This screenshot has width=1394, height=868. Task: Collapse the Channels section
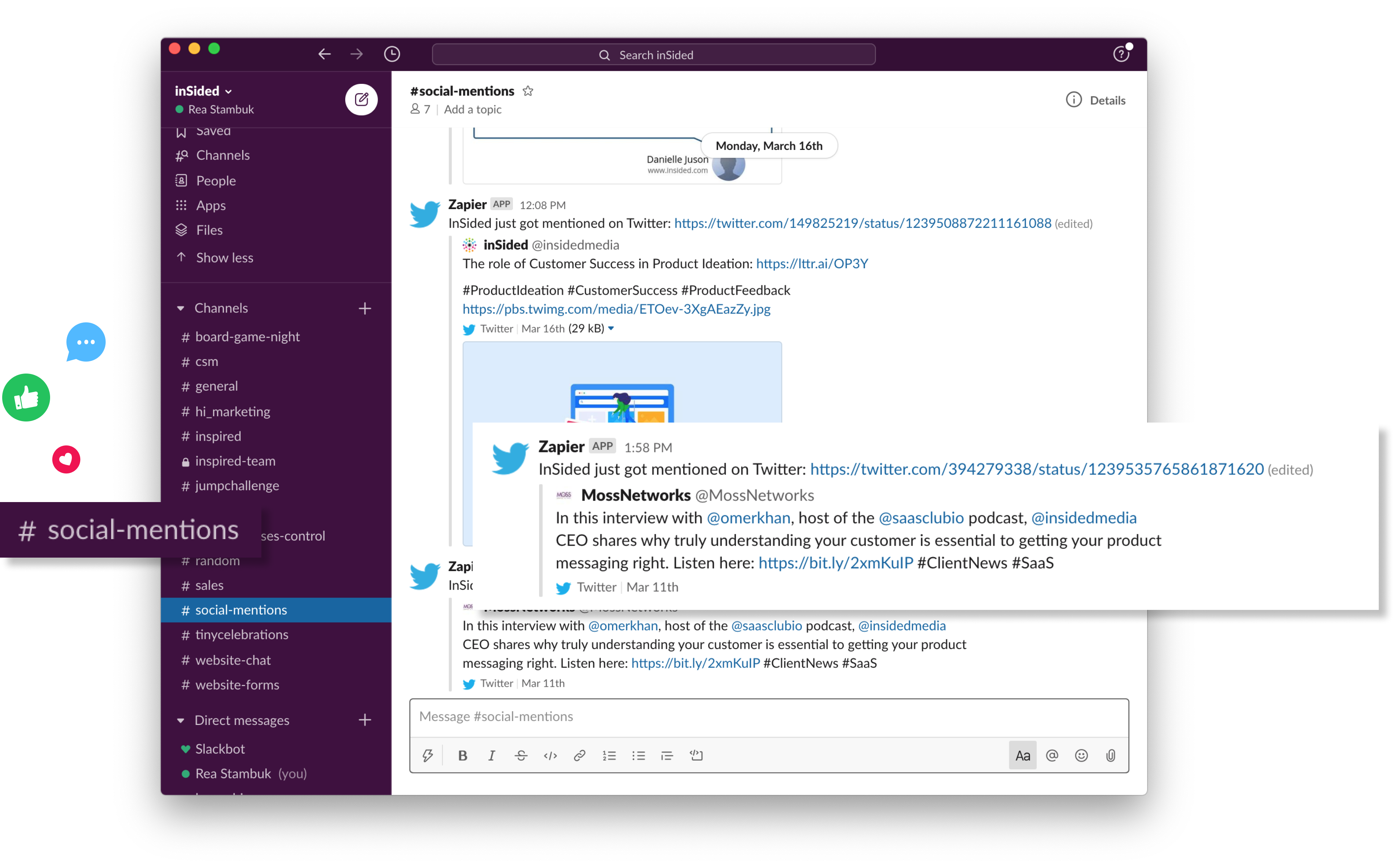[x=181, y=308]
